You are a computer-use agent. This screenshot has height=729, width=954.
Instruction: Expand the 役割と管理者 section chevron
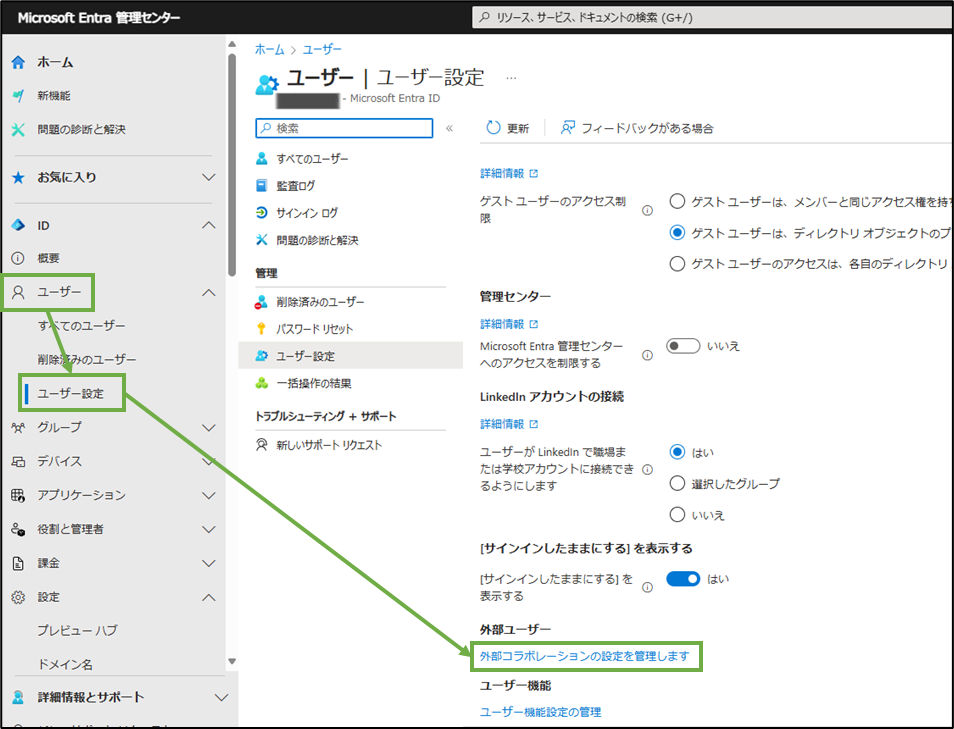tap(209, 529)
